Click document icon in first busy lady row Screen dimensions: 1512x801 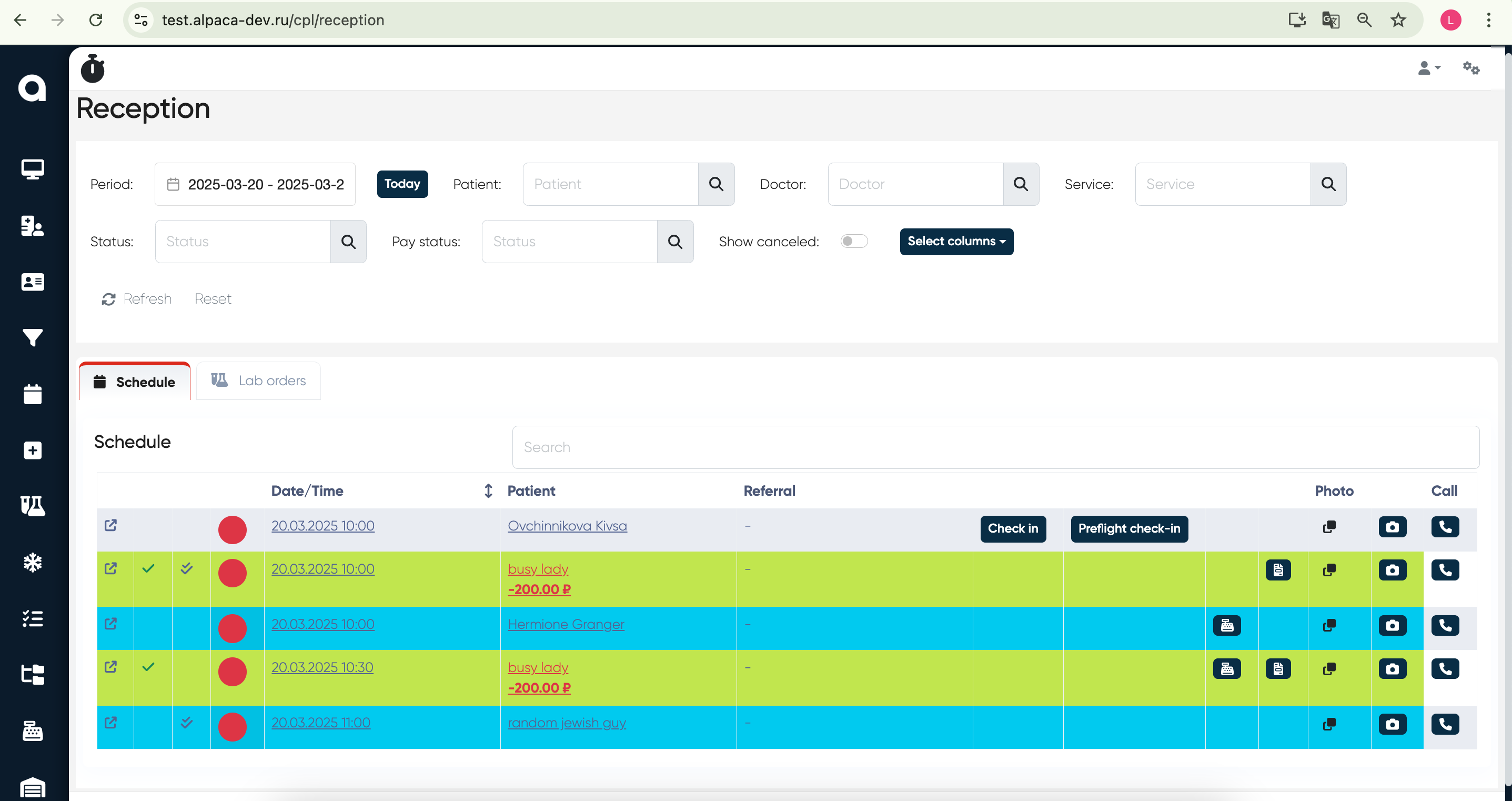point(1278,569)
